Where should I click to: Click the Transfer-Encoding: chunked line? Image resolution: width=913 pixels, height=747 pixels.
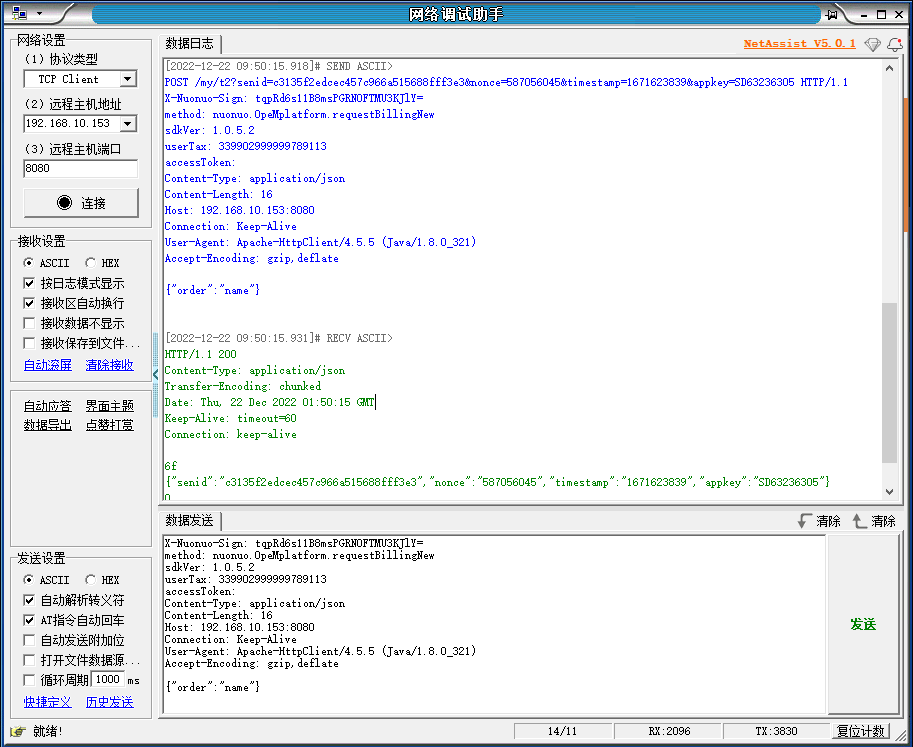pos(242,386)
